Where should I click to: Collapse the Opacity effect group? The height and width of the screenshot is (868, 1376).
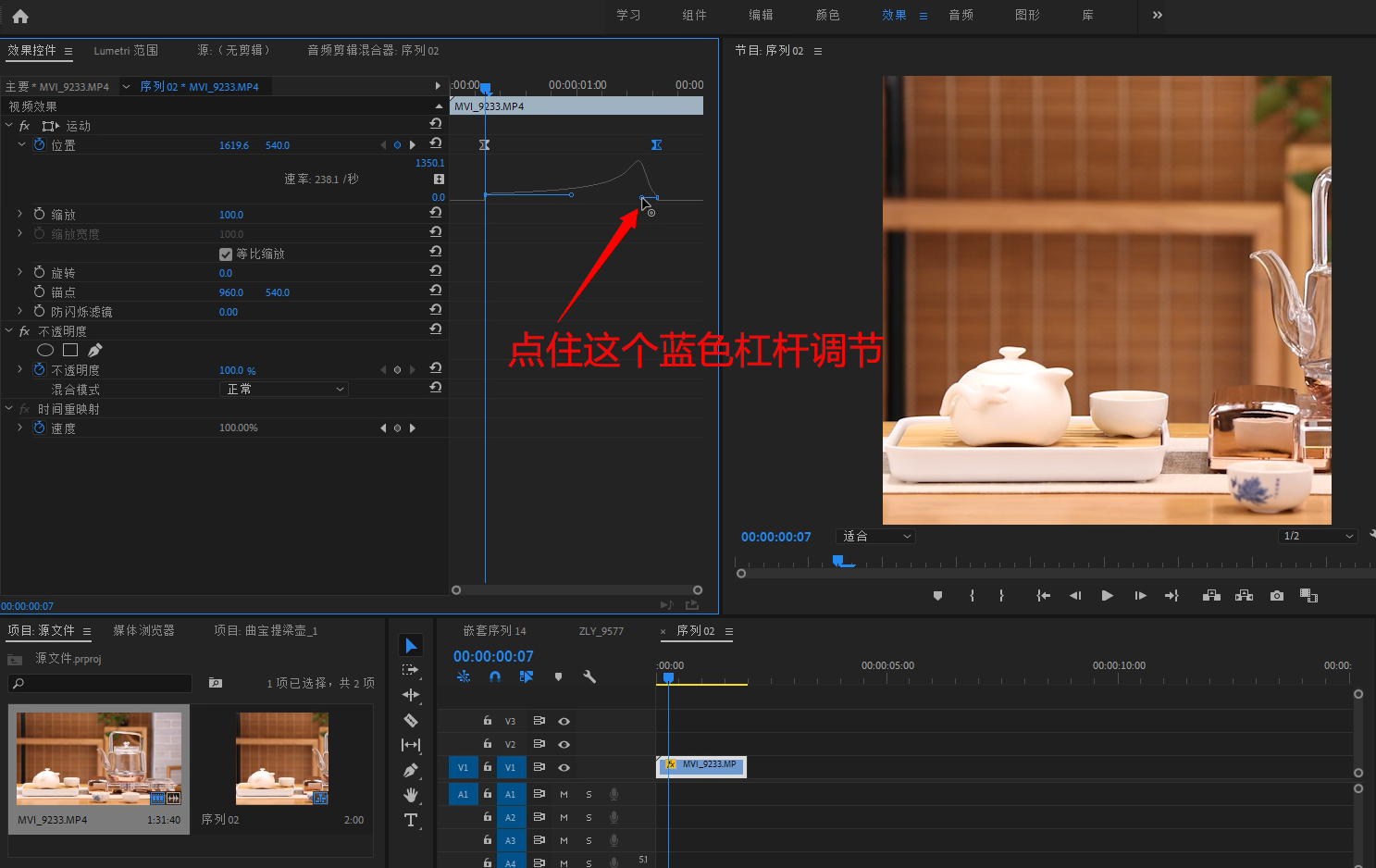[x=9, y=330]
